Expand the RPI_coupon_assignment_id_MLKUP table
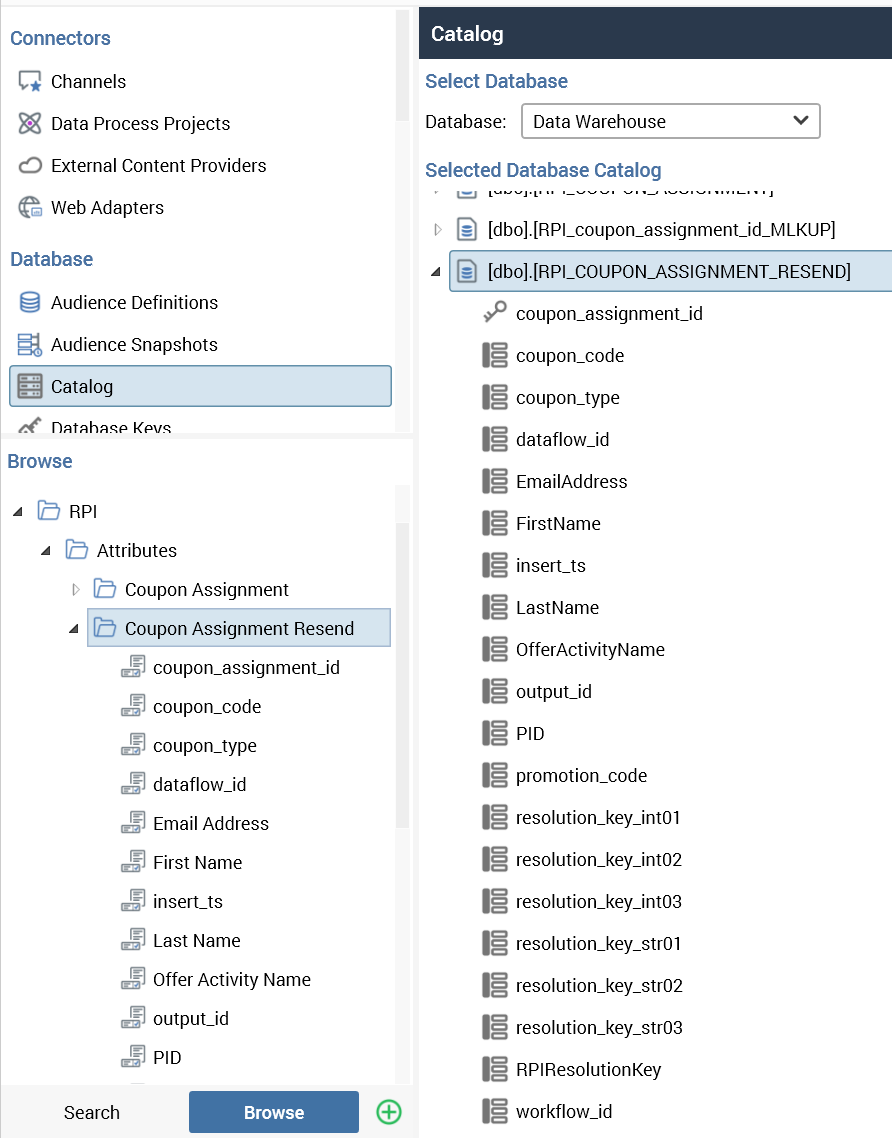Image resolution: width=892 pixels, height=1138 pixels. point(437,230)
